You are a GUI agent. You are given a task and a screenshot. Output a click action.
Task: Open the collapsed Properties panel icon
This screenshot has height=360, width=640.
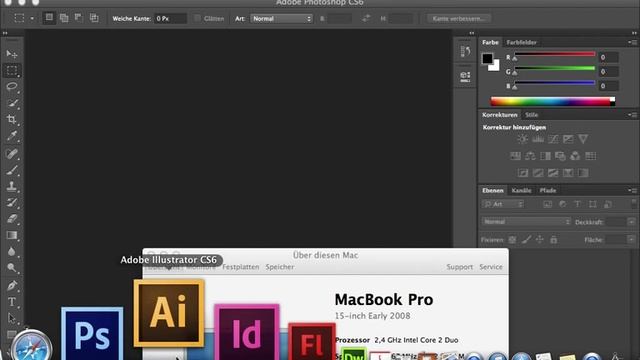[x=465, y=76]
